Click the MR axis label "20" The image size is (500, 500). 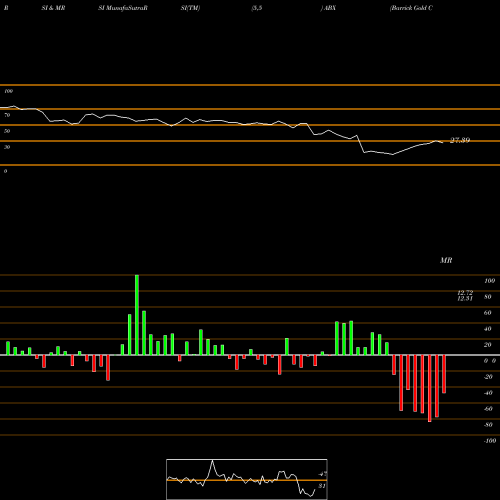[488, 345]
